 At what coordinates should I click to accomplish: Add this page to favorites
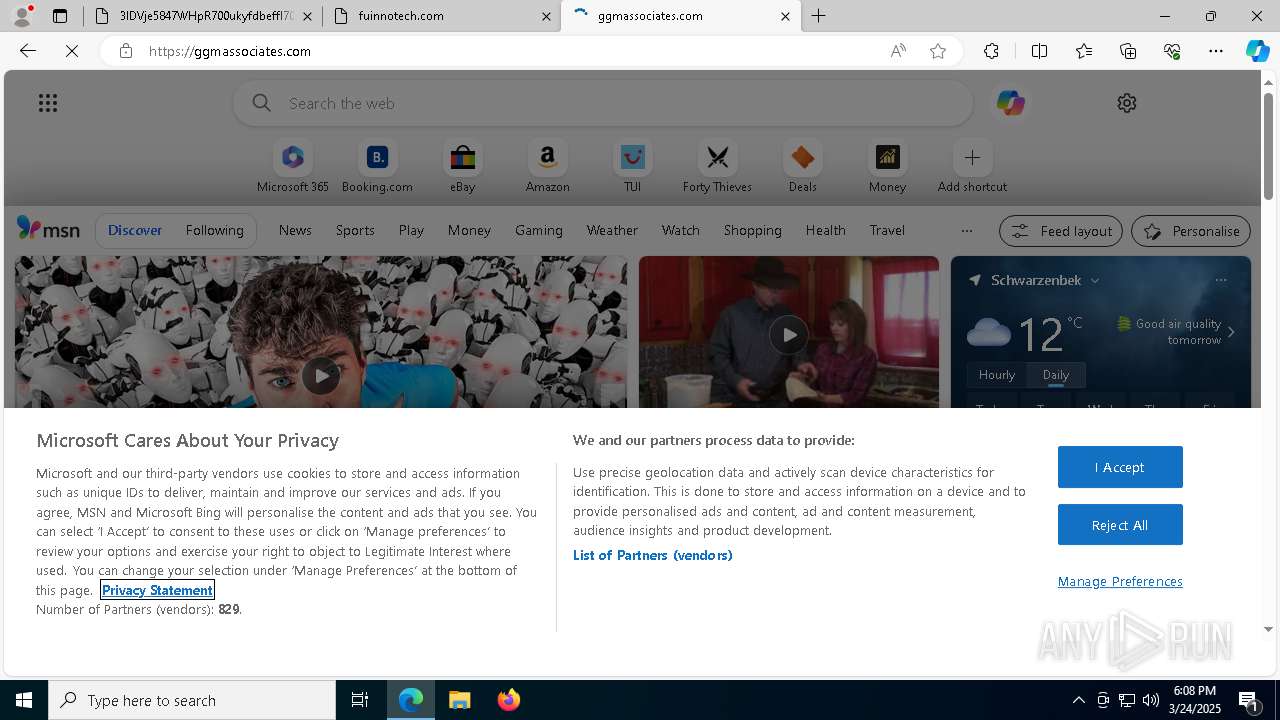point(938,51)
